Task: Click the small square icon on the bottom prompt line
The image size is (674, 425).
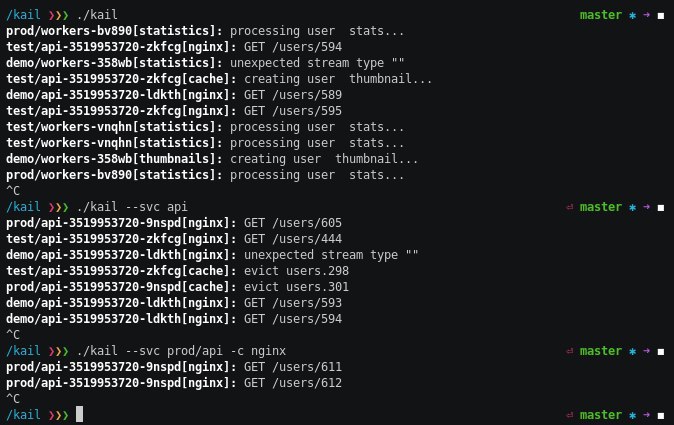Action: tap(660, 414)
